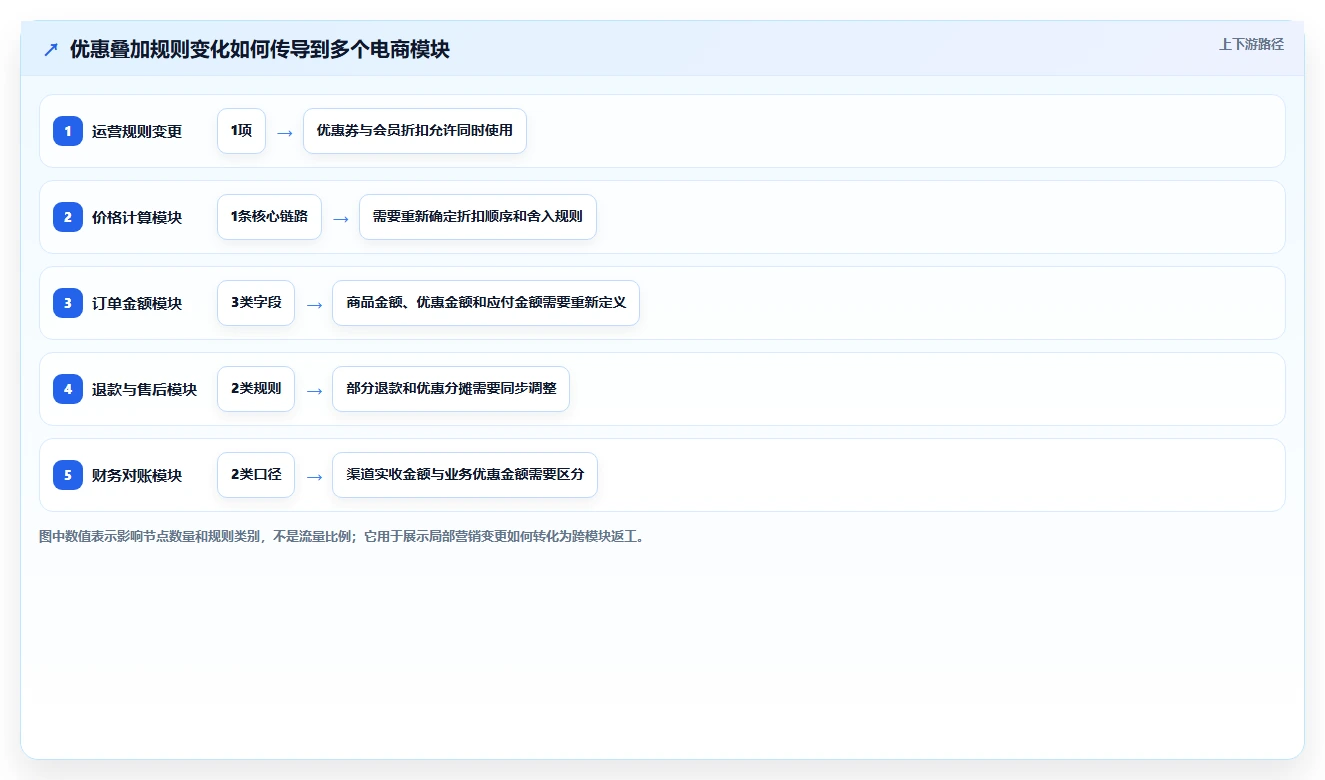The width and height of the screenshot is (1325, 780).
Task: Click the diagonal arrow icon beside the title
Action: 51,49
